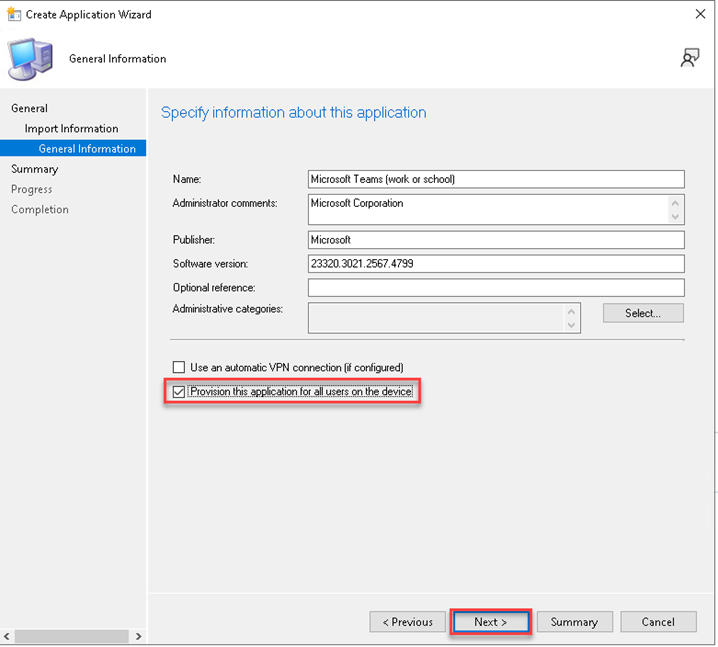
Task: Open Import Information step in sidebar
Action: click(x=71, y=128)
